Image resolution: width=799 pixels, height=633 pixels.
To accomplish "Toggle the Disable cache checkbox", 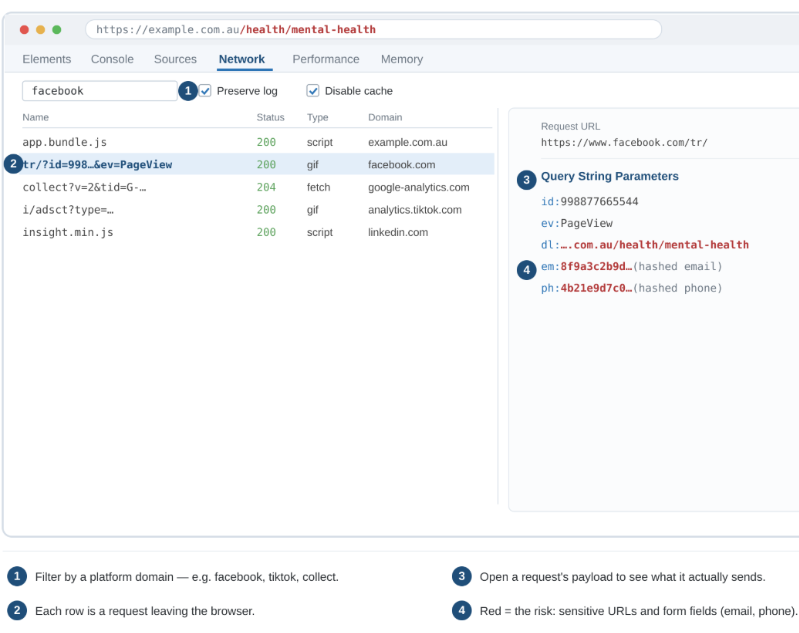I will pyautogui.click(x=312, y=91).
